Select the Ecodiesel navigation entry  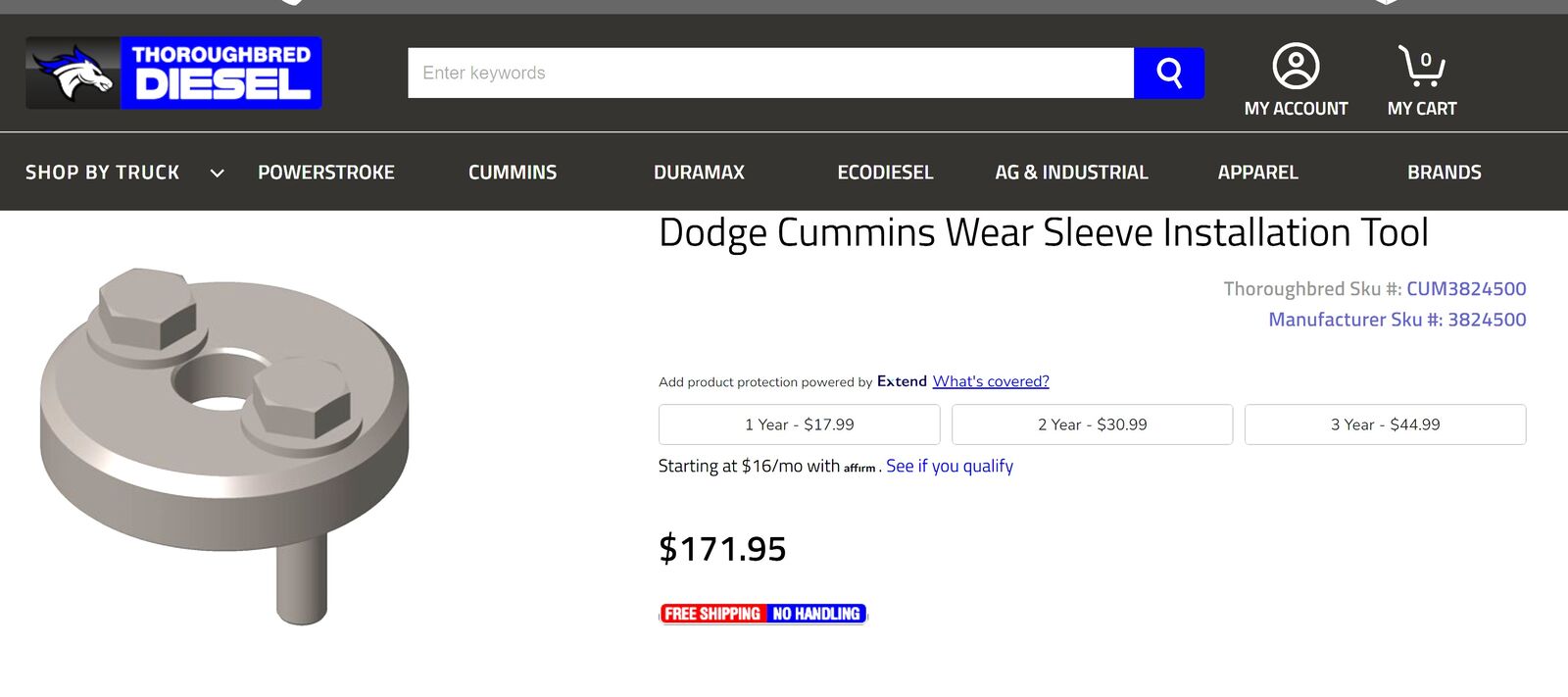[885, 172]
